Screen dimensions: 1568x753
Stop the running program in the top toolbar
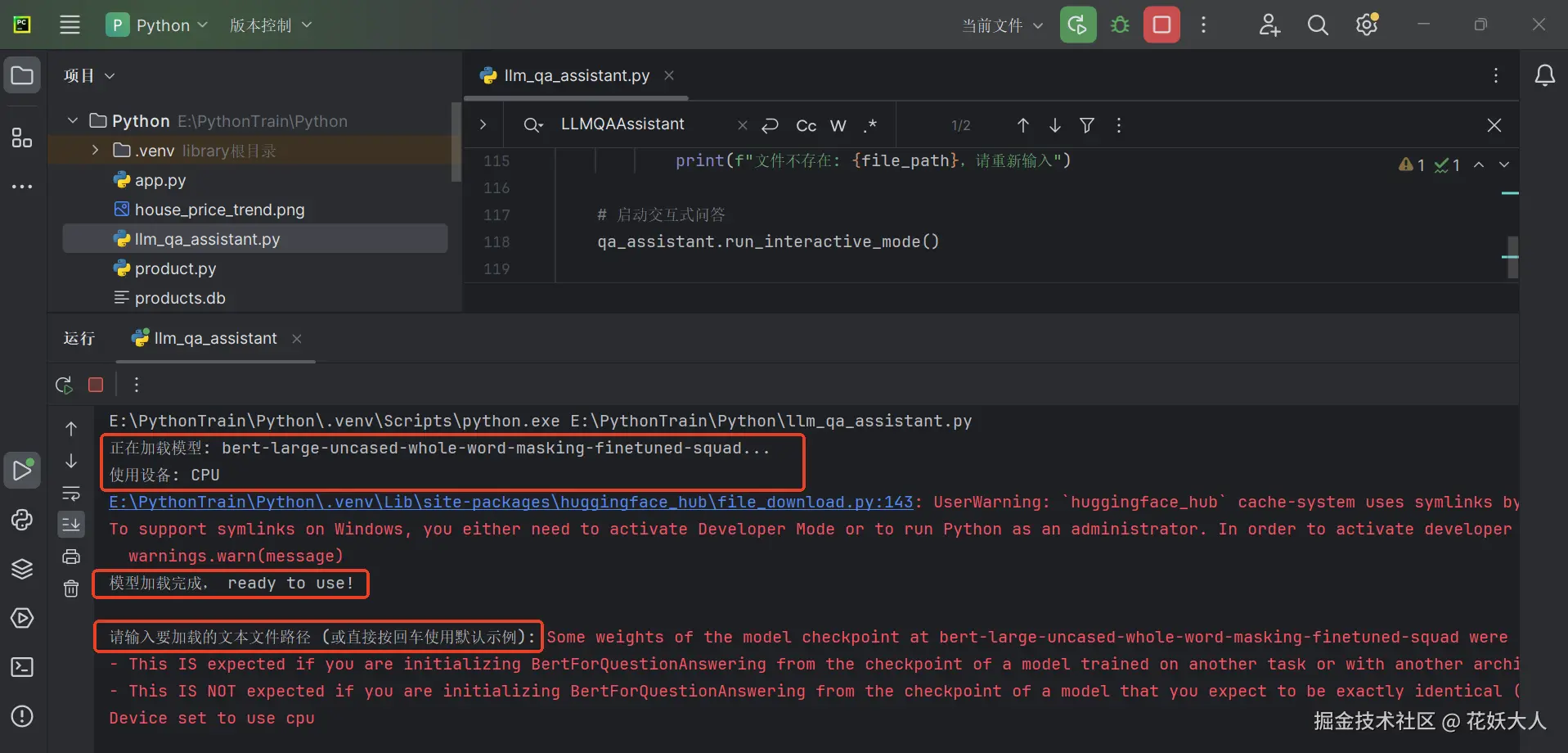click(1161, 25)
